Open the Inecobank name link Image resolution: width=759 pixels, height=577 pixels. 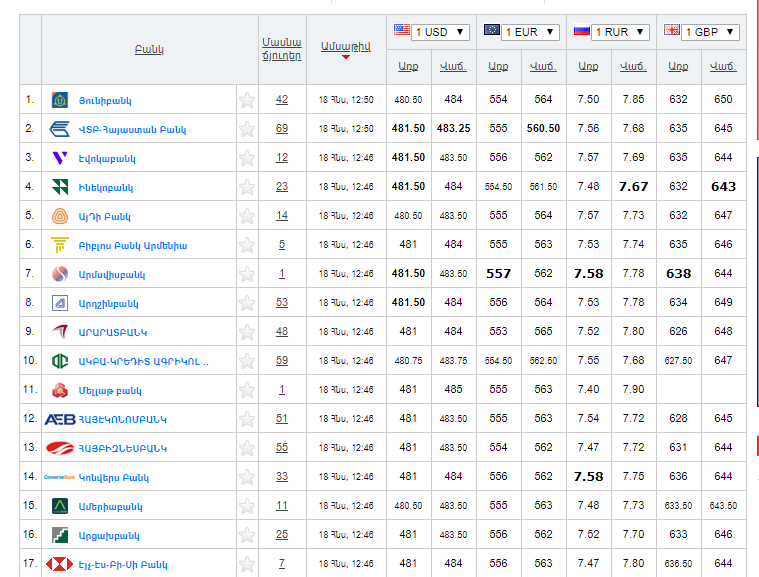[106, 188]
